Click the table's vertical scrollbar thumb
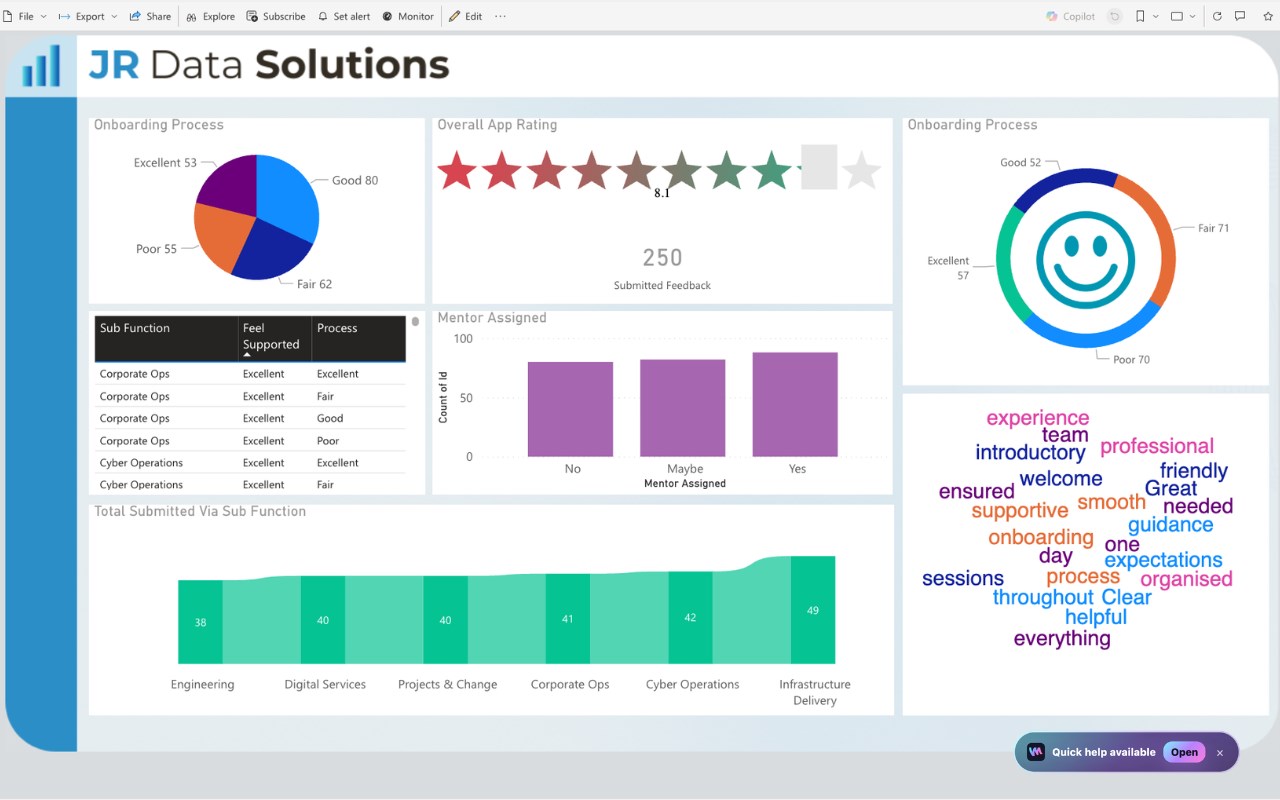 pos(415,322)
